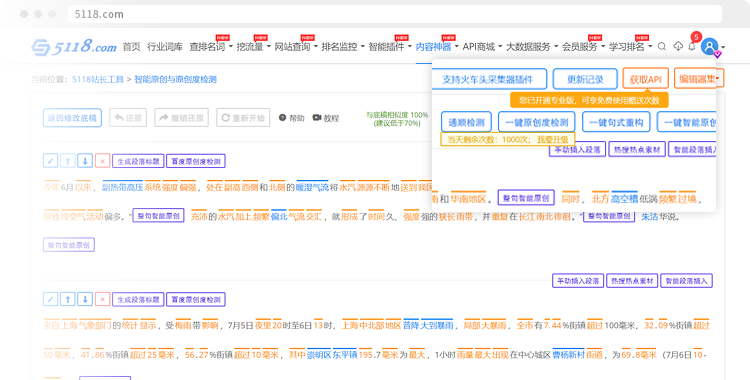Move paragraph 来自上海气象部门 up with arrow icon

point(68,300)
